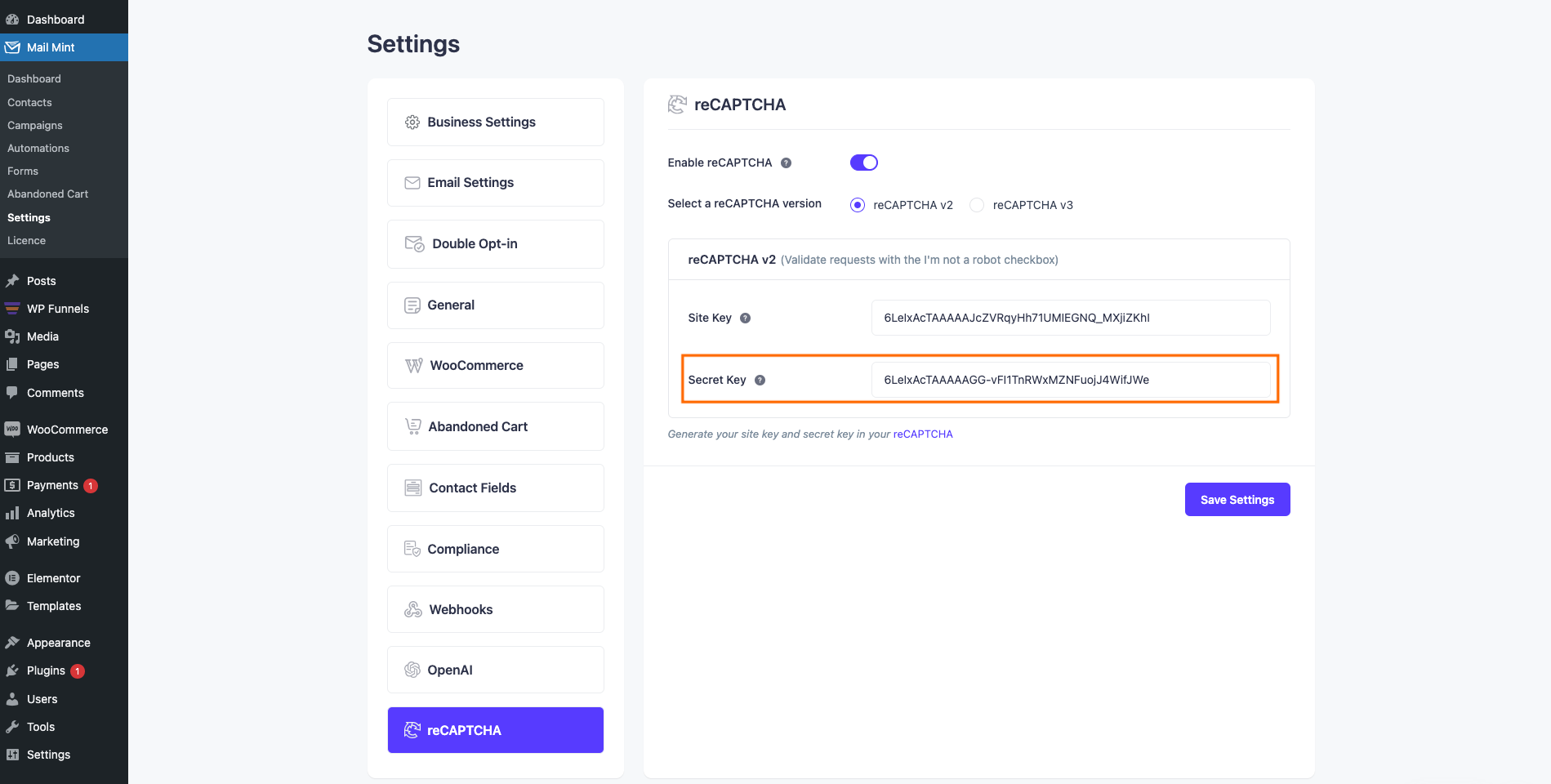This screenshot has width=1551, height=784.
Task: Select the active reCAPTCHA tab
Action: pos(496,730)
